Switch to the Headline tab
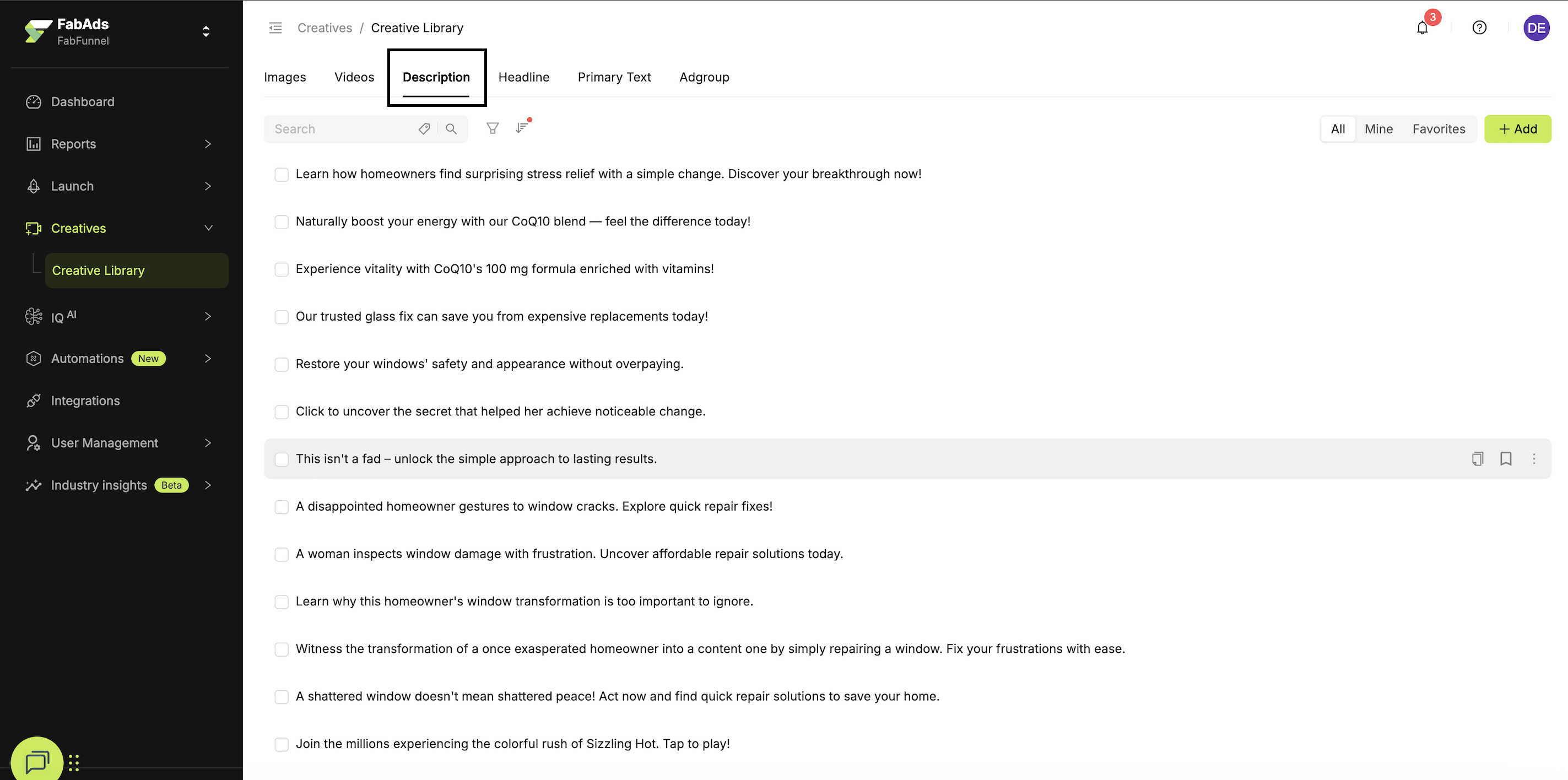Viewport: 1568px width, 780px height. click(x=523, y=77)
